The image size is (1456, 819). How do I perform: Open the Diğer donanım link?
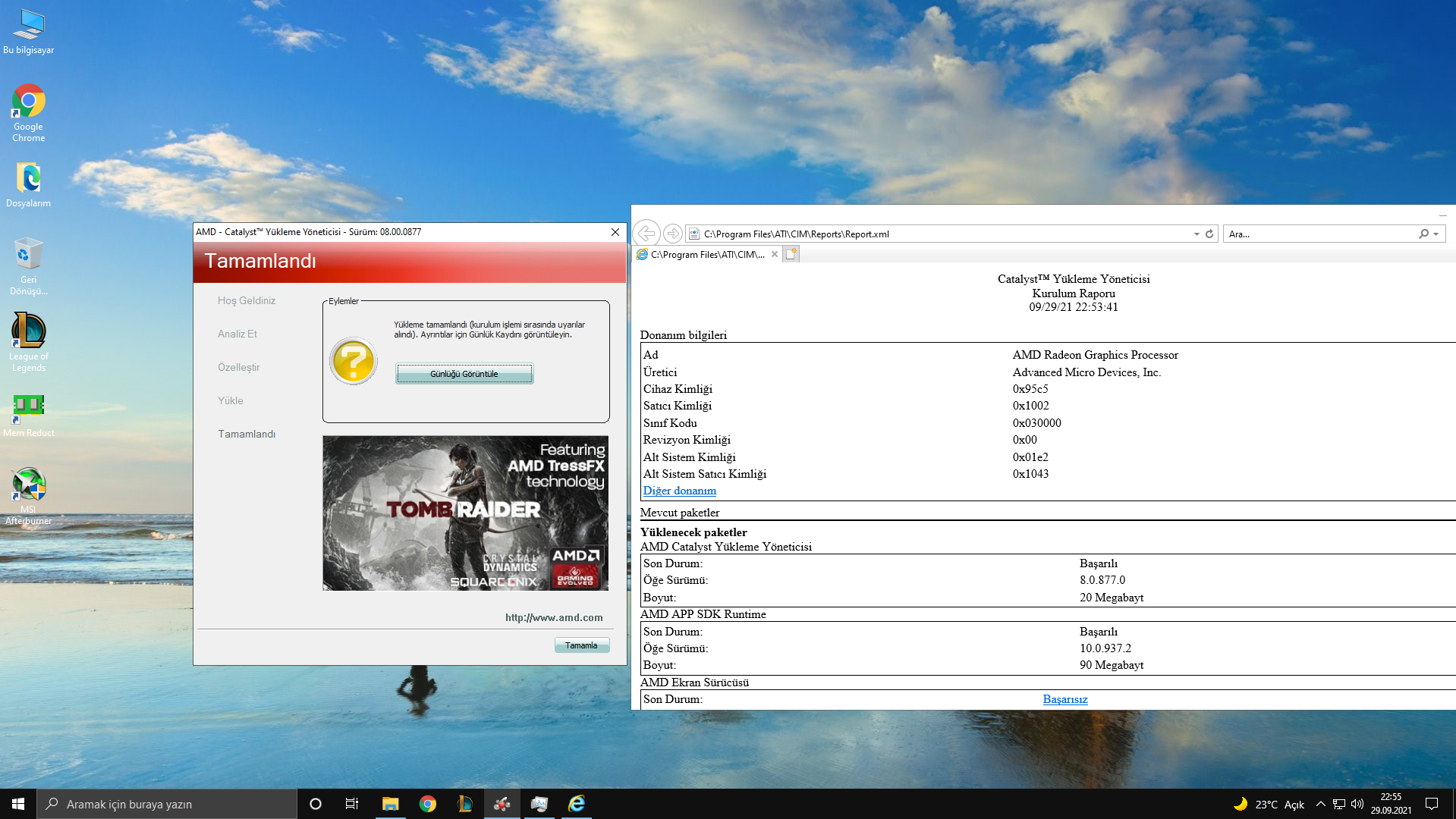tap(679, 491)
